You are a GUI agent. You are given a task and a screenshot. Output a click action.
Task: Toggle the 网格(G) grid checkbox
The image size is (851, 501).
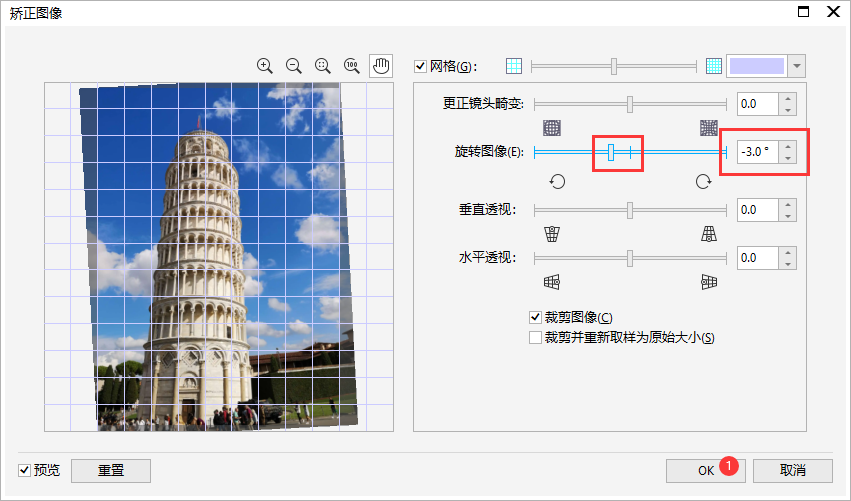point(420,66)
